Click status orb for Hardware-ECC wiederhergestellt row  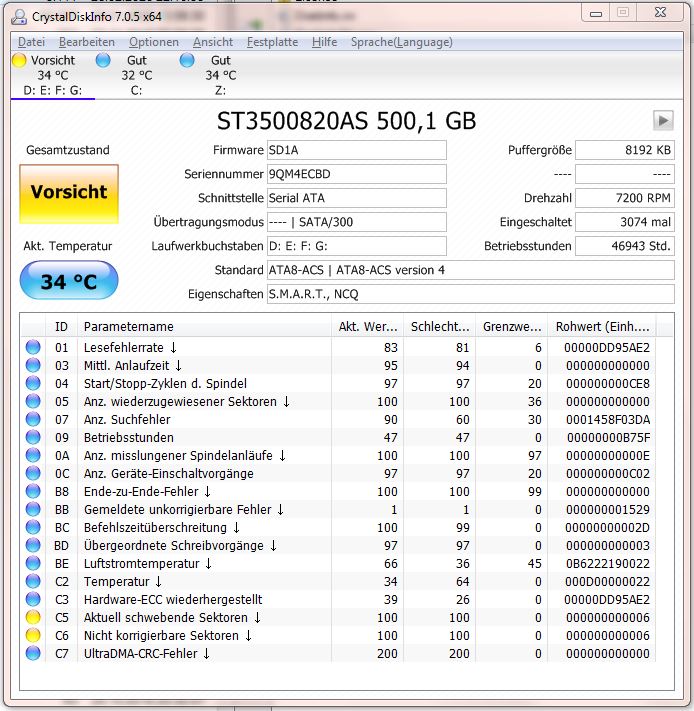[33, 599]
